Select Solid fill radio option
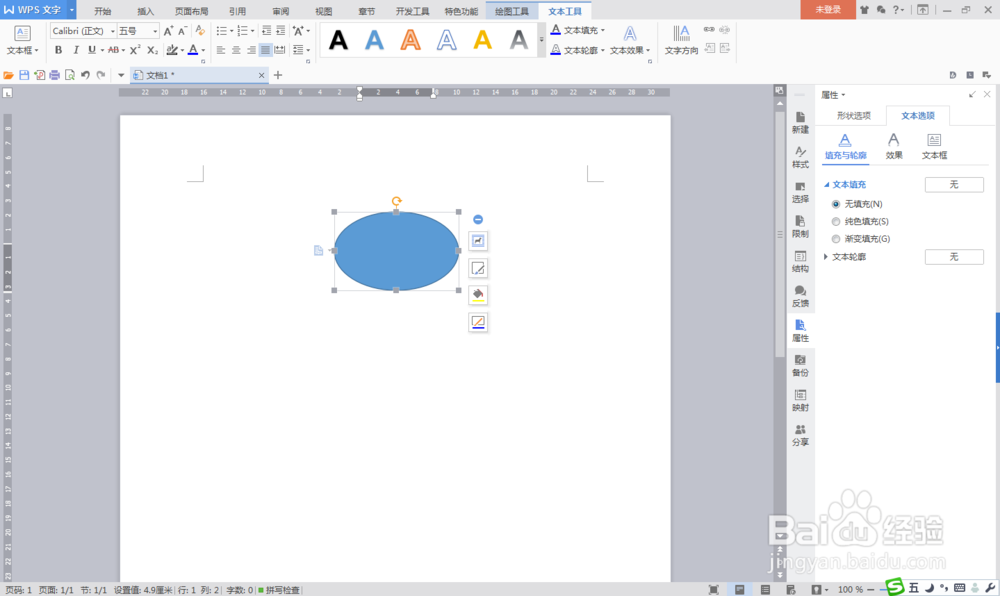This screenshot has width=1000, height=596. [835, 221]
